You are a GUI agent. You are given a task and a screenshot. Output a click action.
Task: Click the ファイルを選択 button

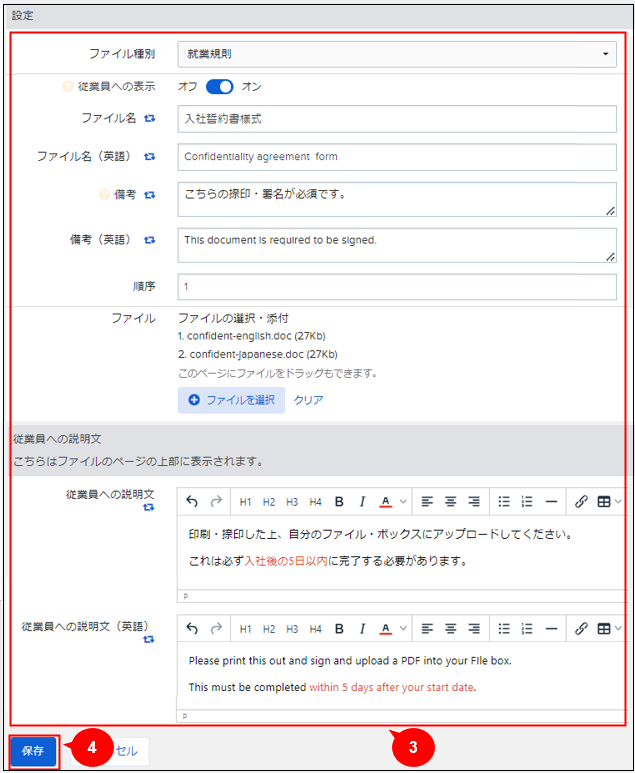pos(231,400)
